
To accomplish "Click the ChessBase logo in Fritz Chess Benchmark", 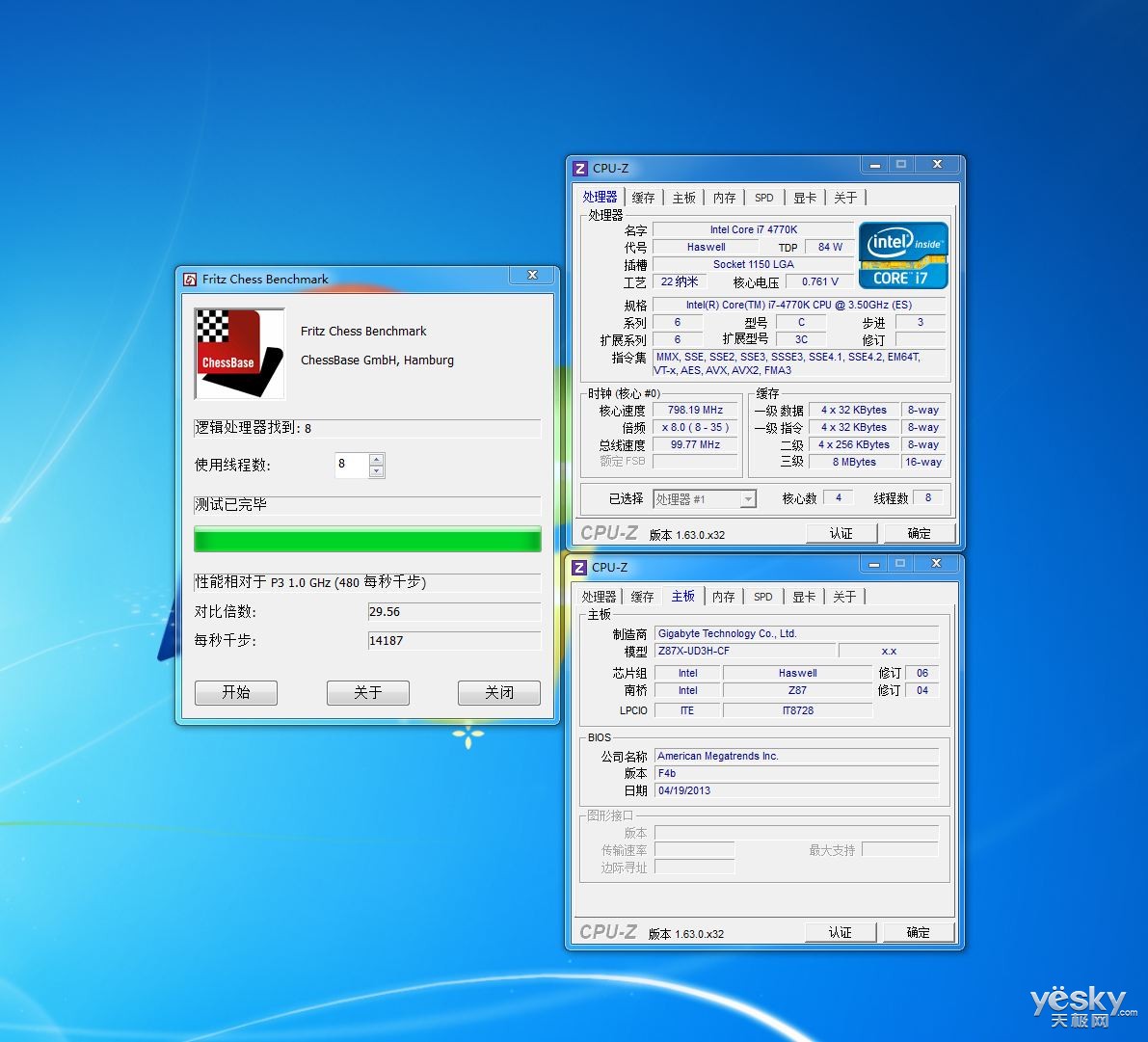I will pyautogui.click(x=239, y=354).
